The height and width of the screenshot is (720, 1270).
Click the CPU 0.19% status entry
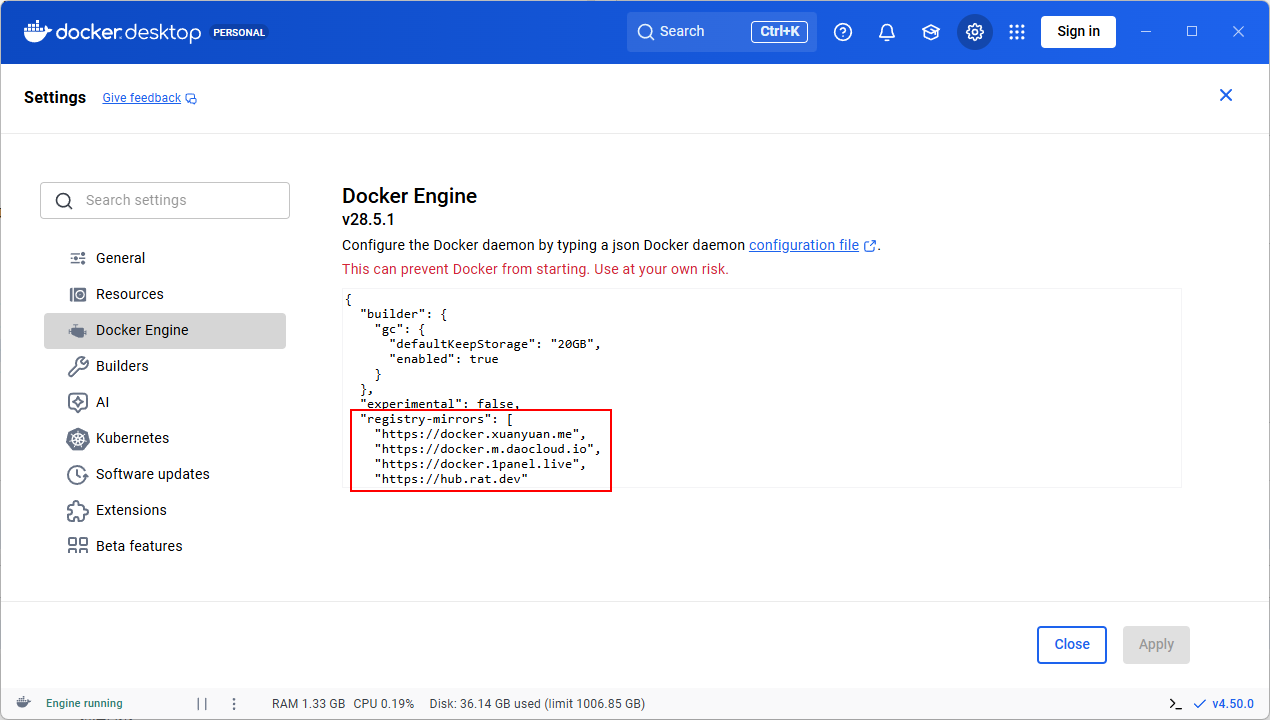coord(384,704)
